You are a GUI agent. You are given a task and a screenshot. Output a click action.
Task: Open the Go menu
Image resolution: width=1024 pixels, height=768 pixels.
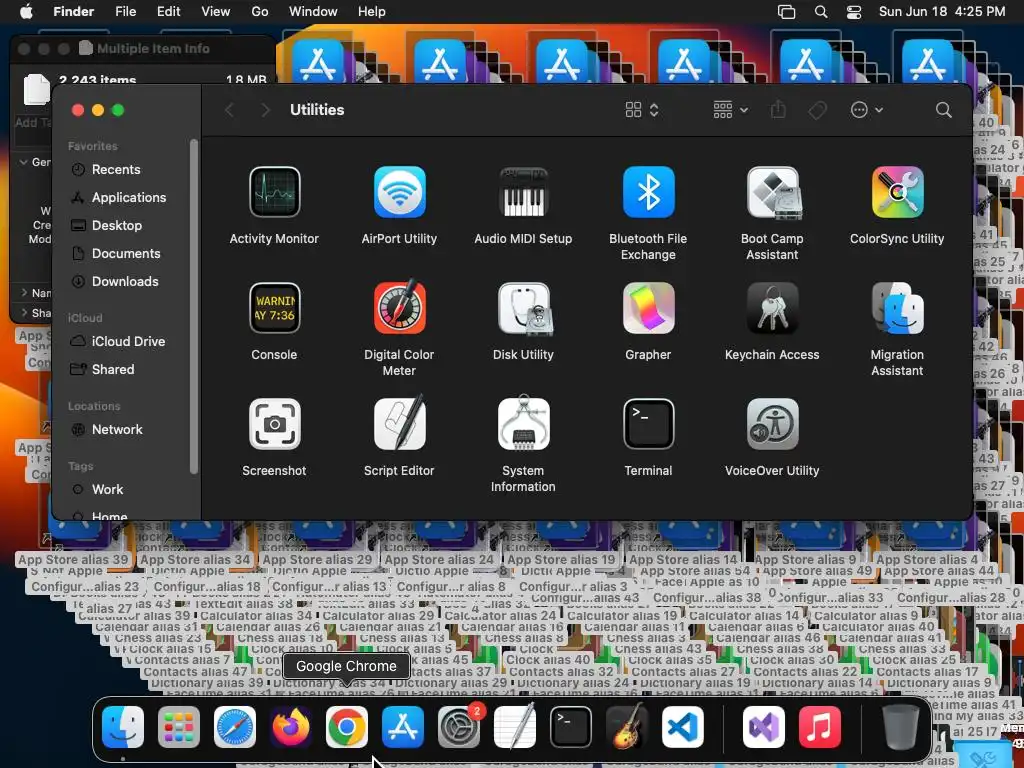260,11
